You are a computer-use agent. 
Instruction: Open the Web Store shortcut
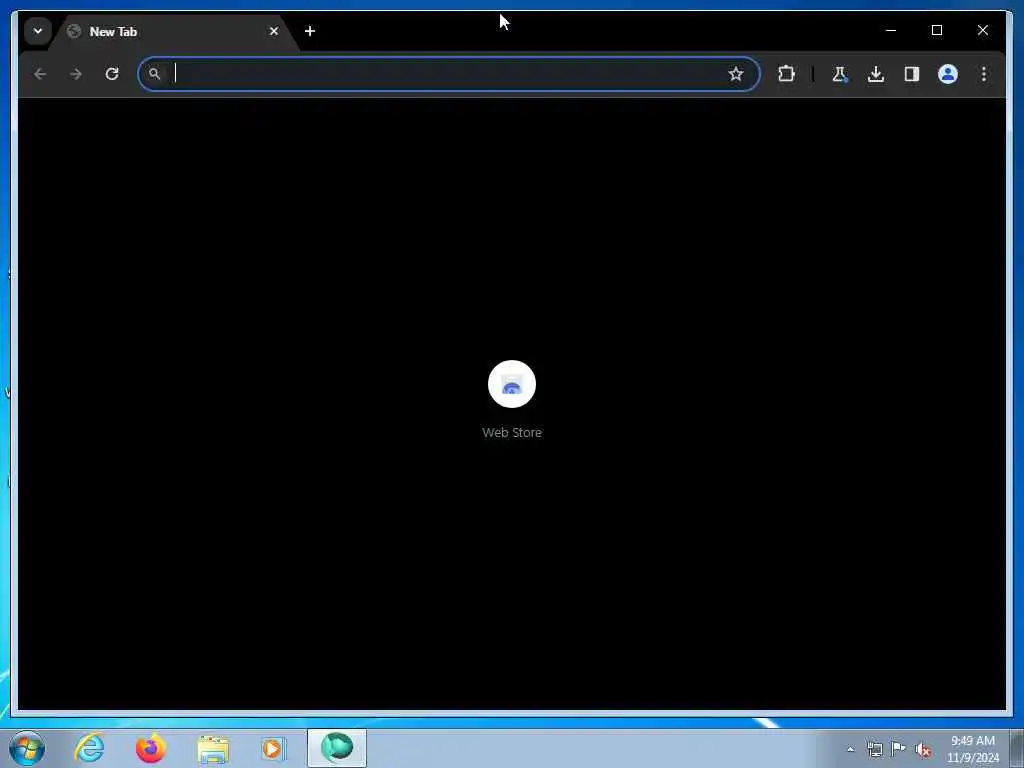coord(512,400)
